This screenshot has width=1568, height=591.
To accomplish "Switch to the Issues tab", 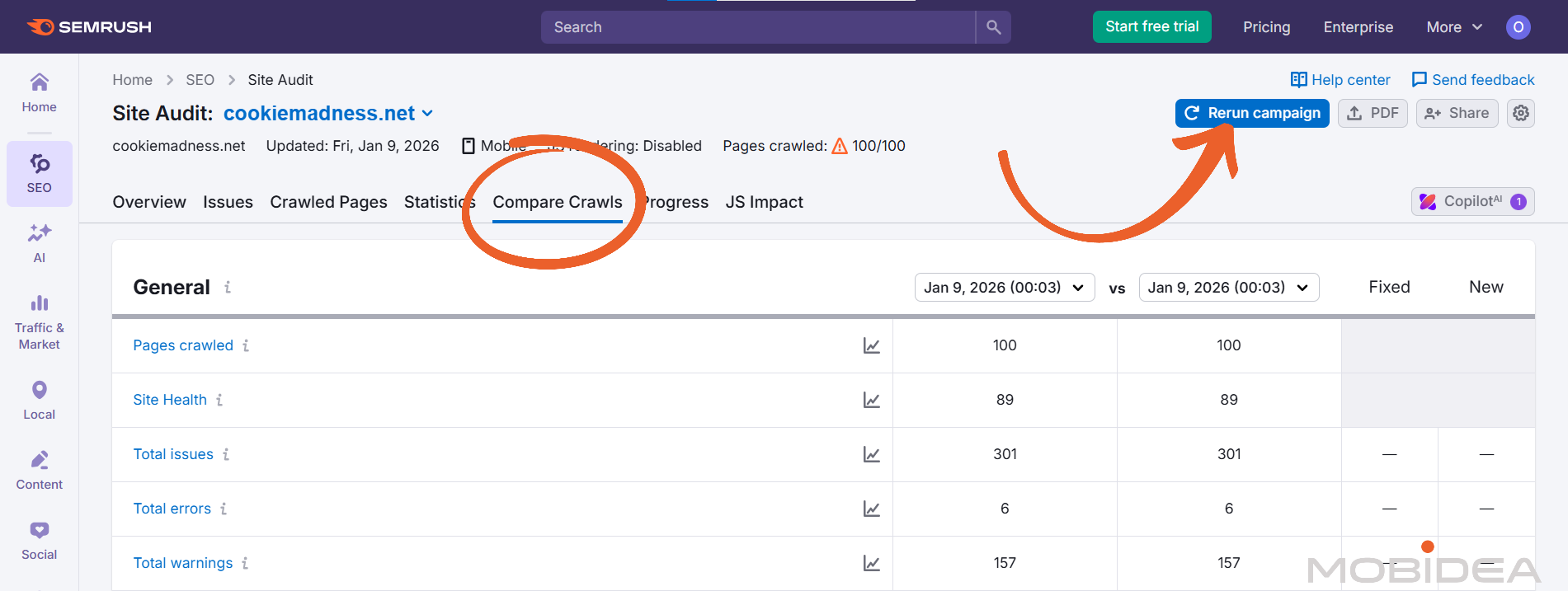I will pos(228,202).
